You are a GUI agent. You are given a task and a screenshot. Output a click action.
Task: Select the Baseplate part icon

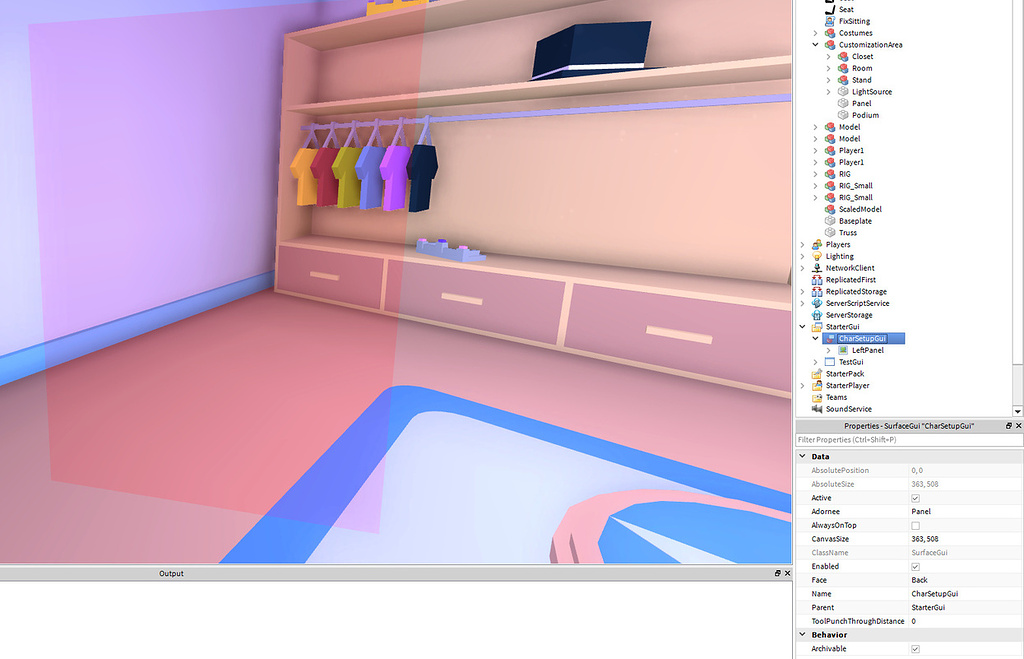point(830,221)
